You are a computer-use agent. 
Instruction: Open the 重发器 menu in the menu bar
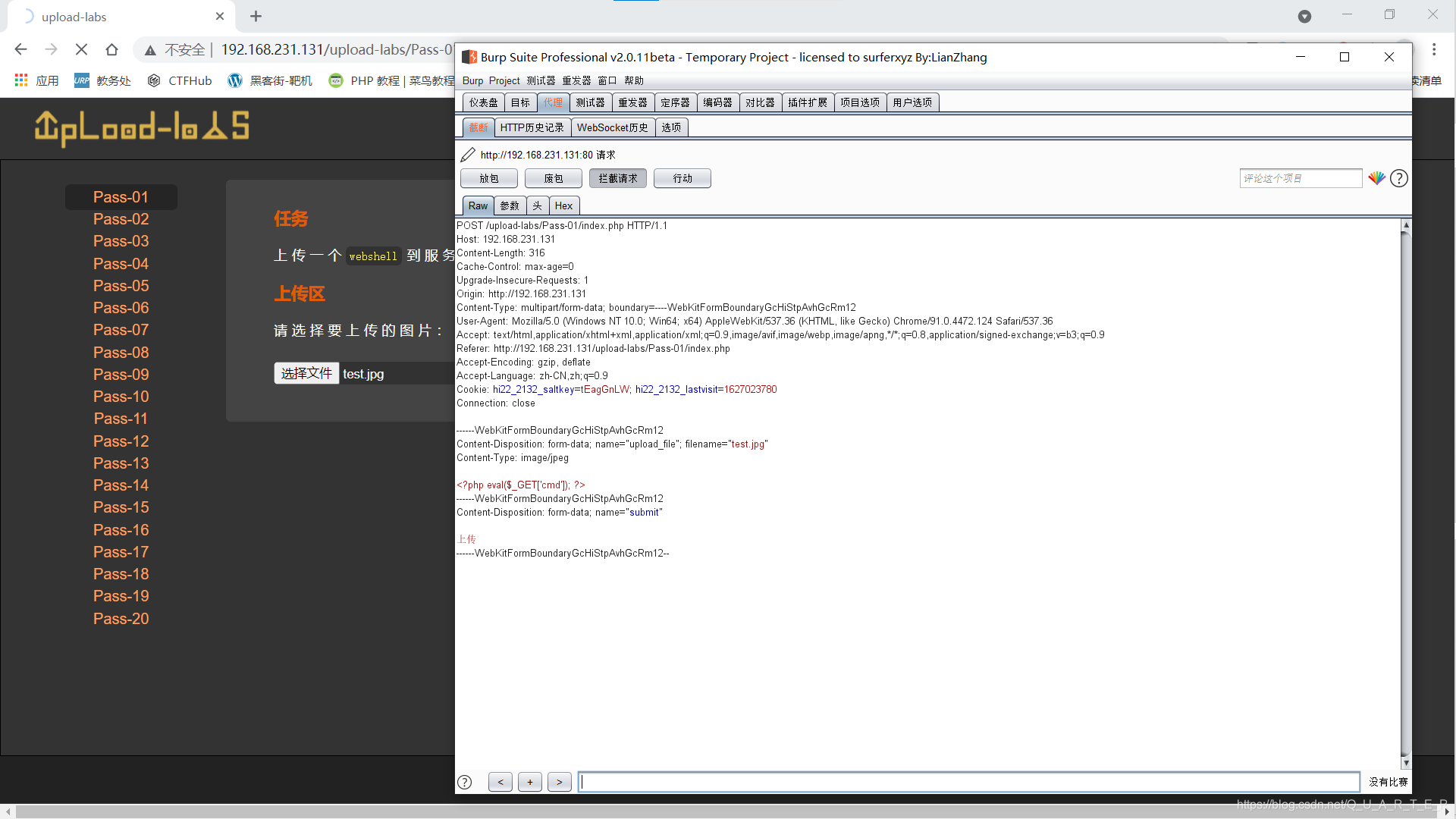pos(576,80)
